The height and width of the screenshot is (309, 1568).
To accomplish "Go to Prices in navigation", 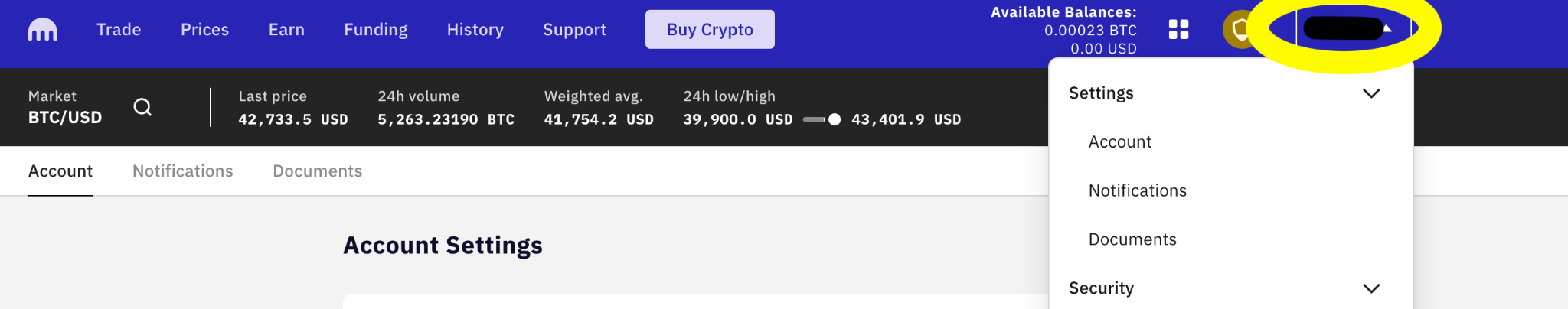I will (204, 30).
